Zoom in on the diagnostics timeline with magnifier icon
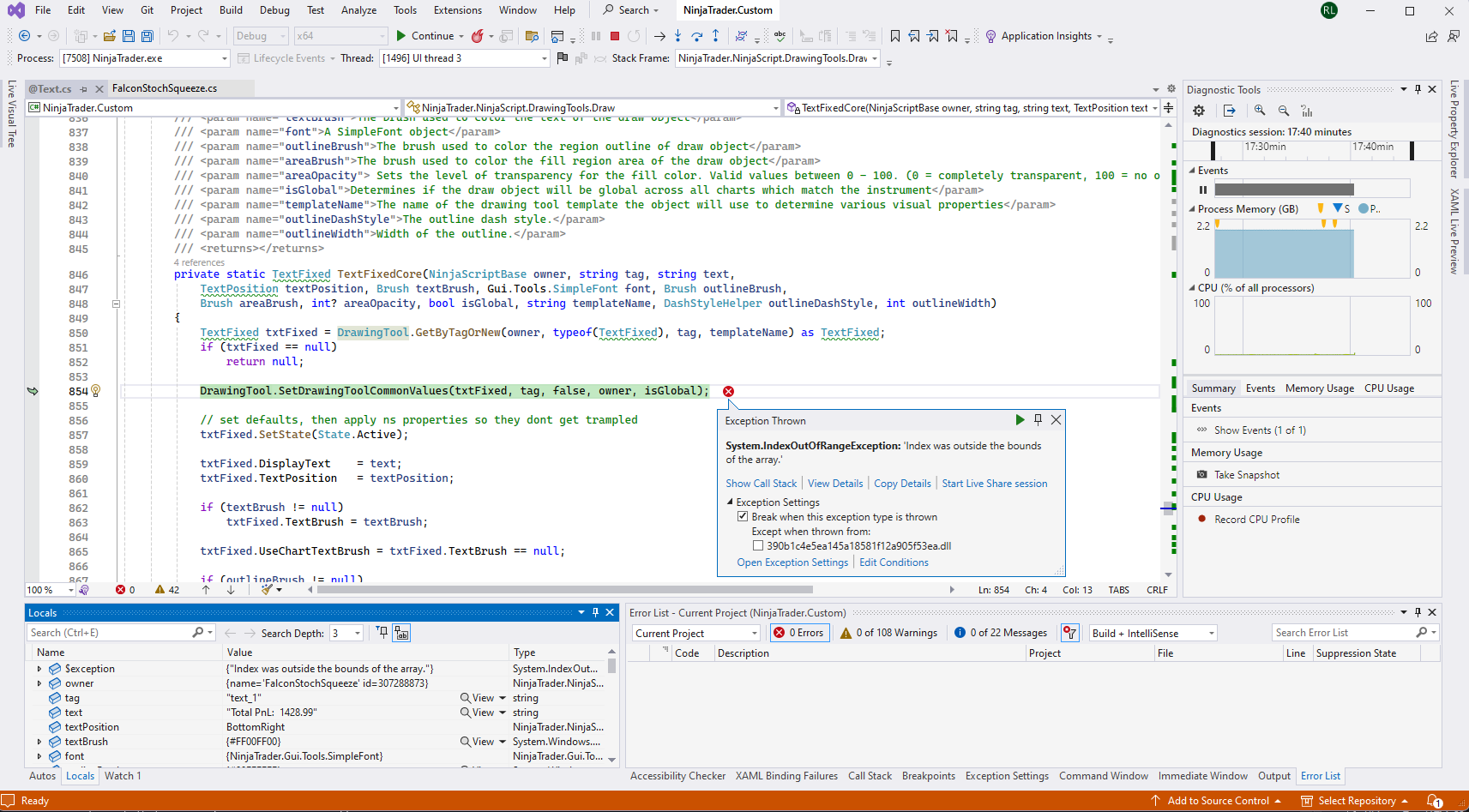The image size is (1469, 812). [x=1259, y=111]
